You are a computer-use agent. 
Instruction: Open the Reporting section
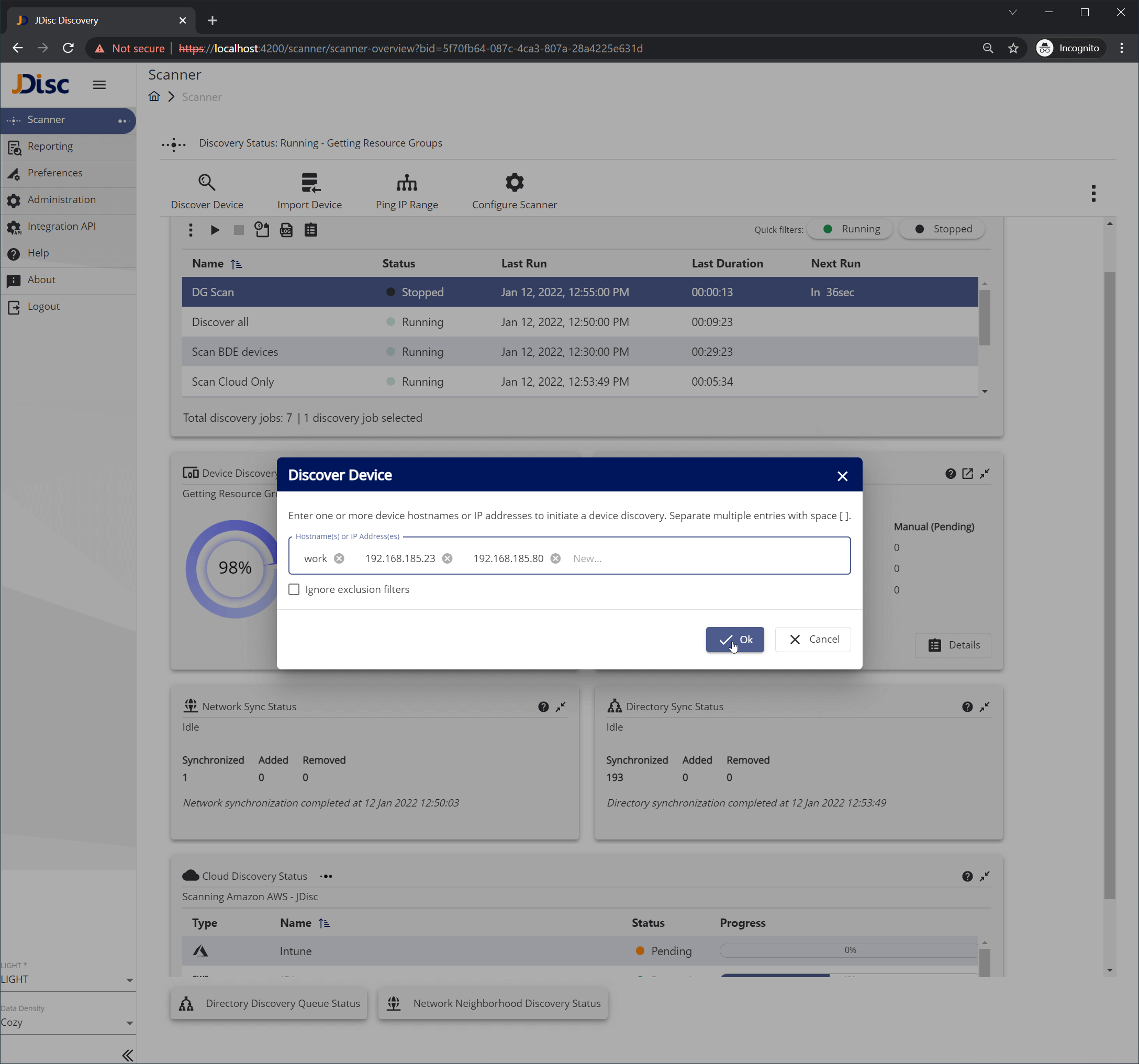(x=51, y=146)
